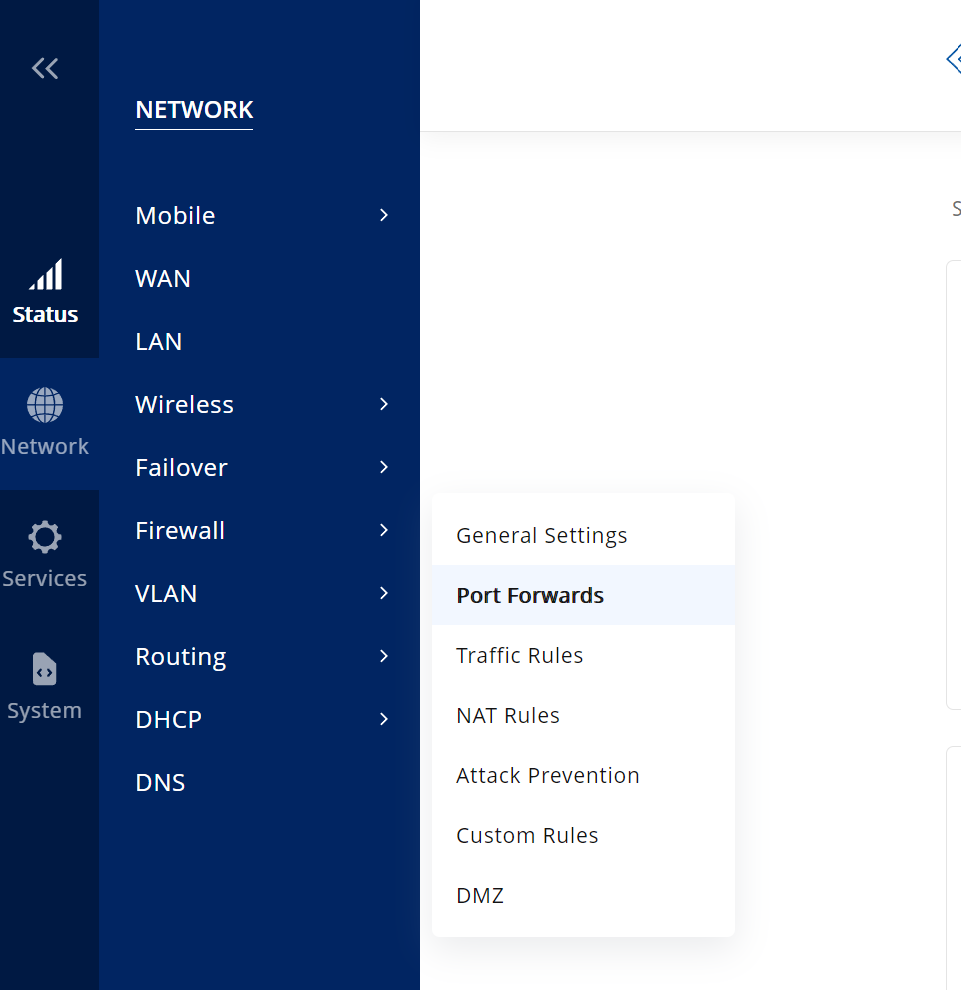
Task: Open the VLAN menu
Action: tap(166, 593)
